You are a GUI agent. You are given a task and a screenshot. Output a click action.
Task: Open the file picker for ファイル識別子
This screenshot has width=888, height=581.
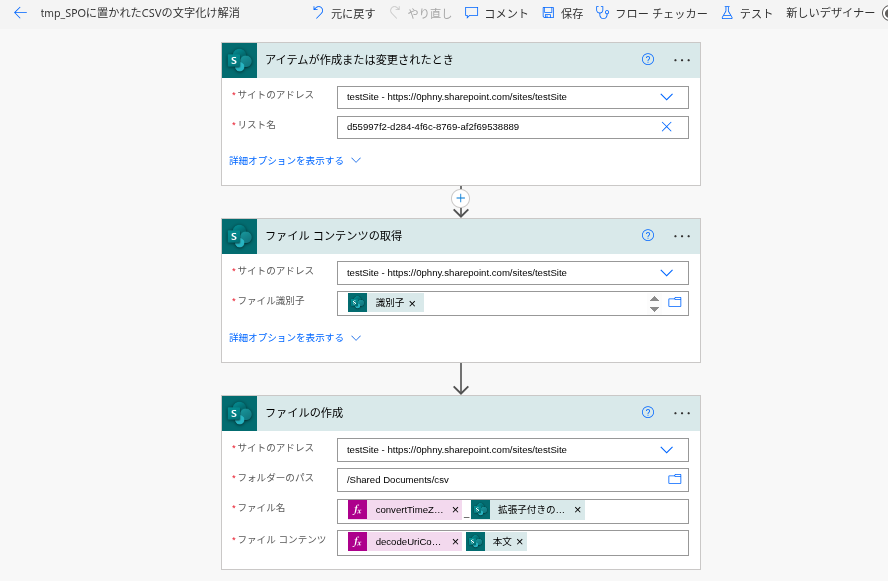674,302
